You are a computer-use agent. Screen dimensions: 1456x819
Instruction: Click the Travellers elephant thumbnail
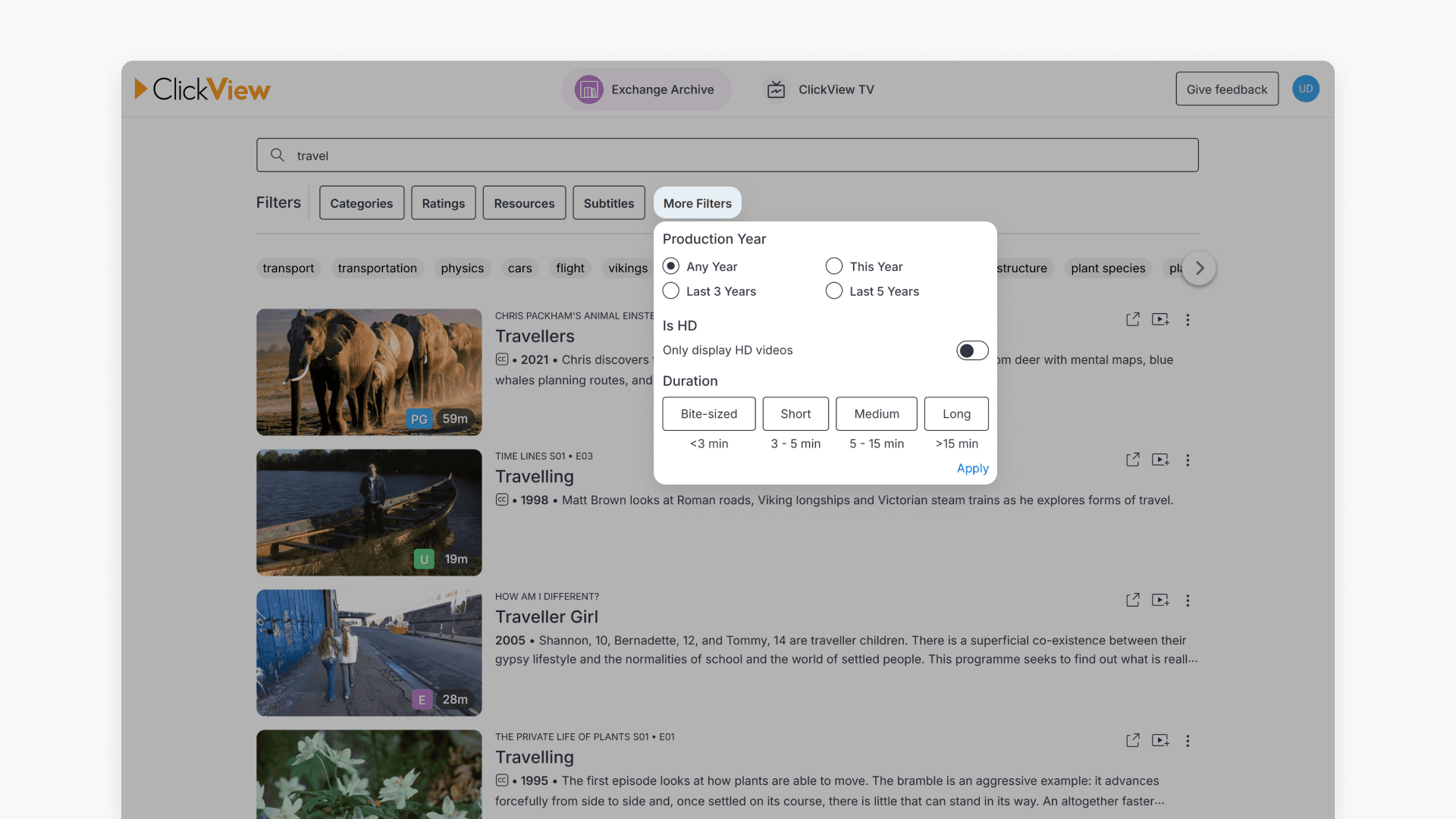(x=369, y=372)
